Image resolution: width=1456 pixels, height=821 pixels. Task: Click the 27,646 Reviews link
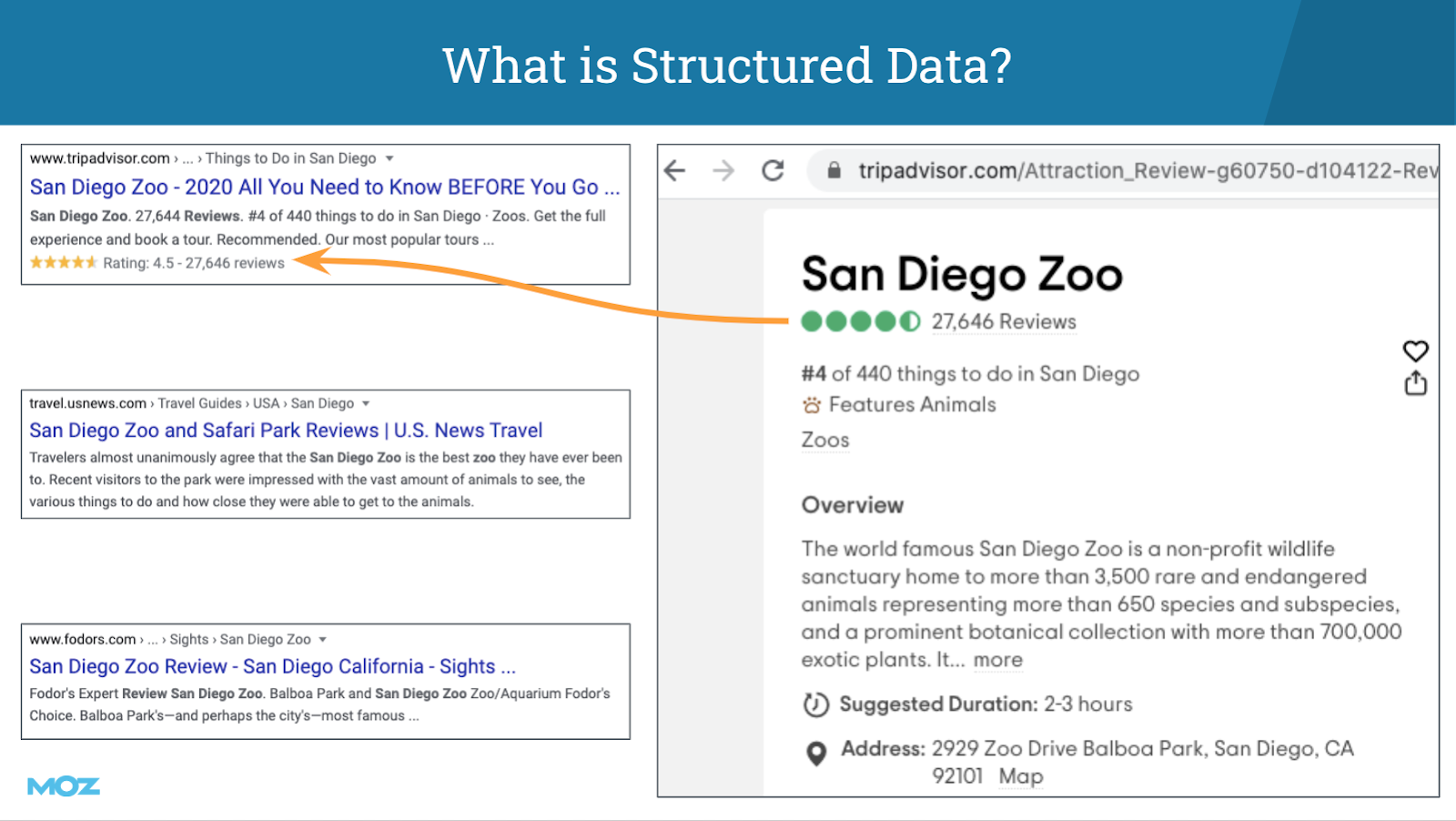coord(1004,321)
